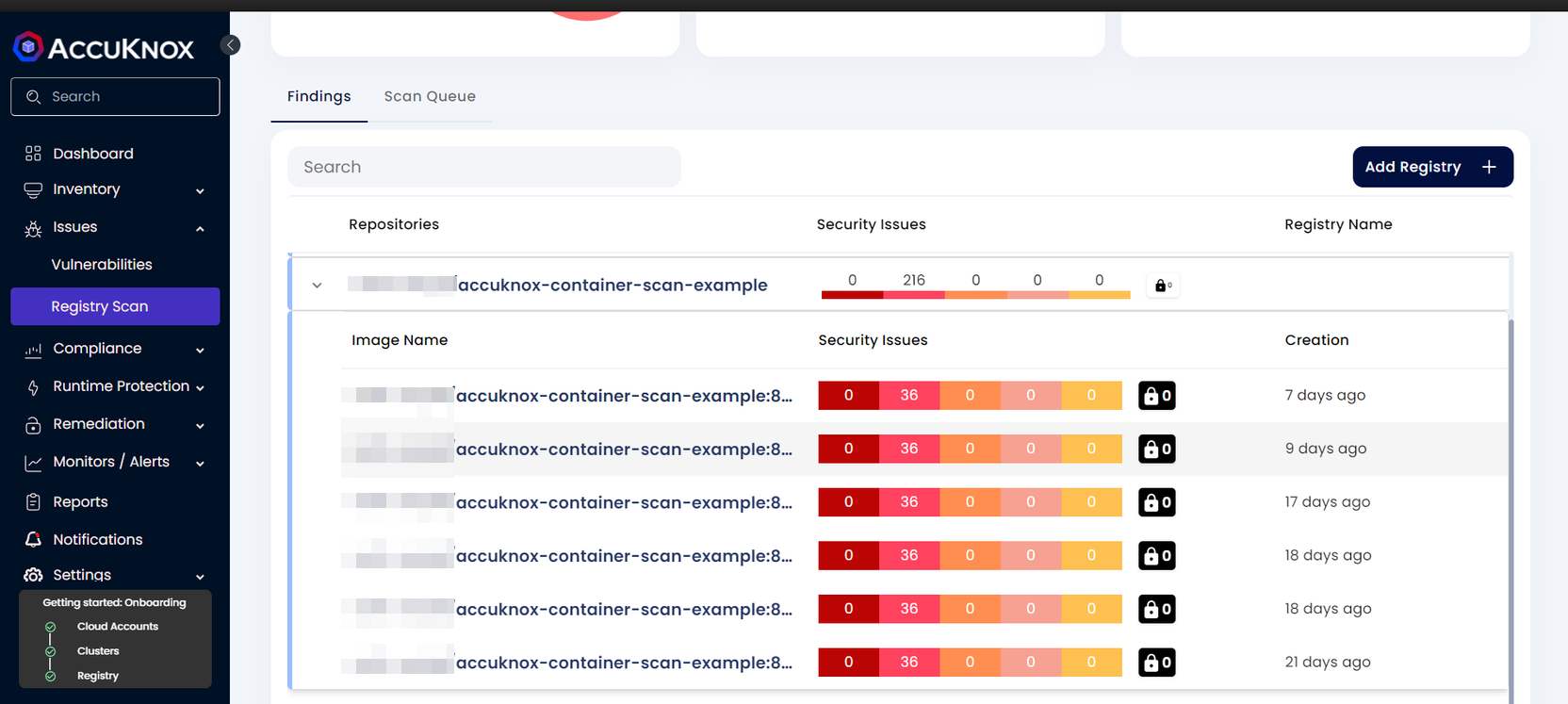The image size is (1568, 704).
Task: Open the image created 9 days ago
Action: (623, 450)
